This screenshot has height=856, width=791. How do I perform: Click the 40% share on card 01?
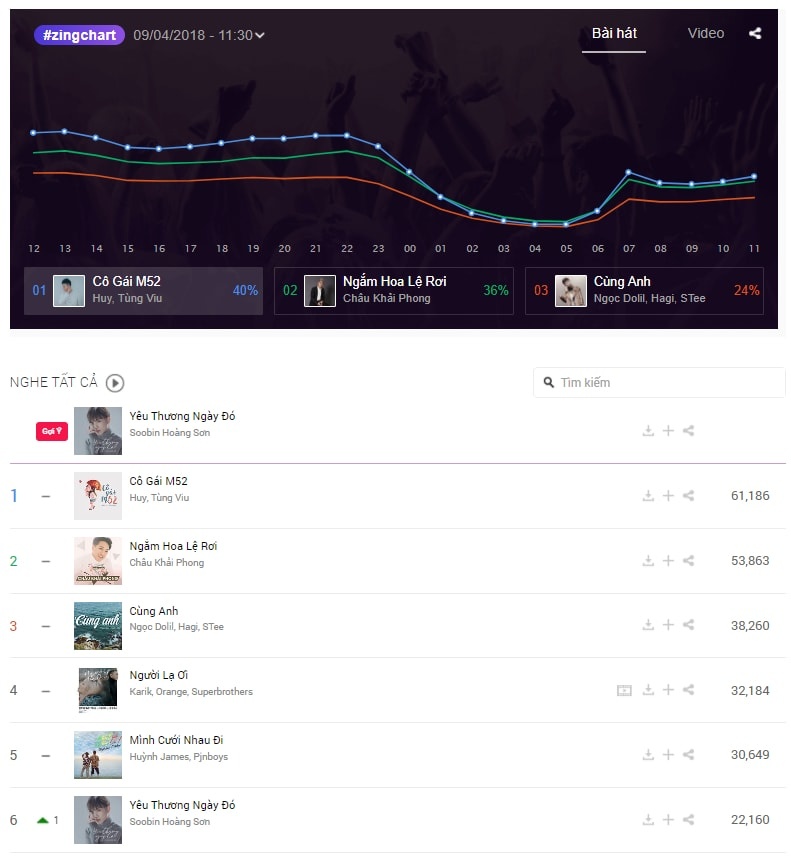tap(245, 290)
